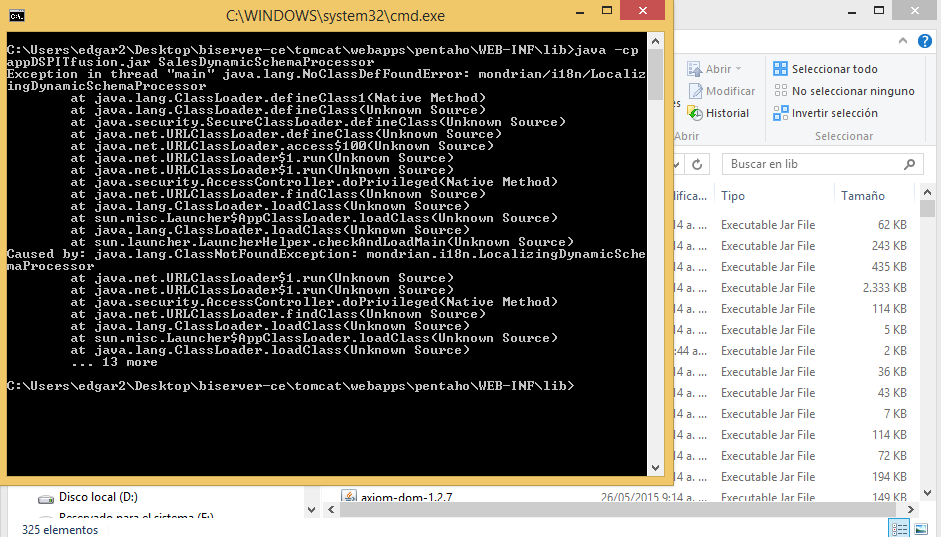The height and width of the screenshot is (537, 941).
Task: Open the cmd.exe window system menu icon
Action: pos(17,16)
